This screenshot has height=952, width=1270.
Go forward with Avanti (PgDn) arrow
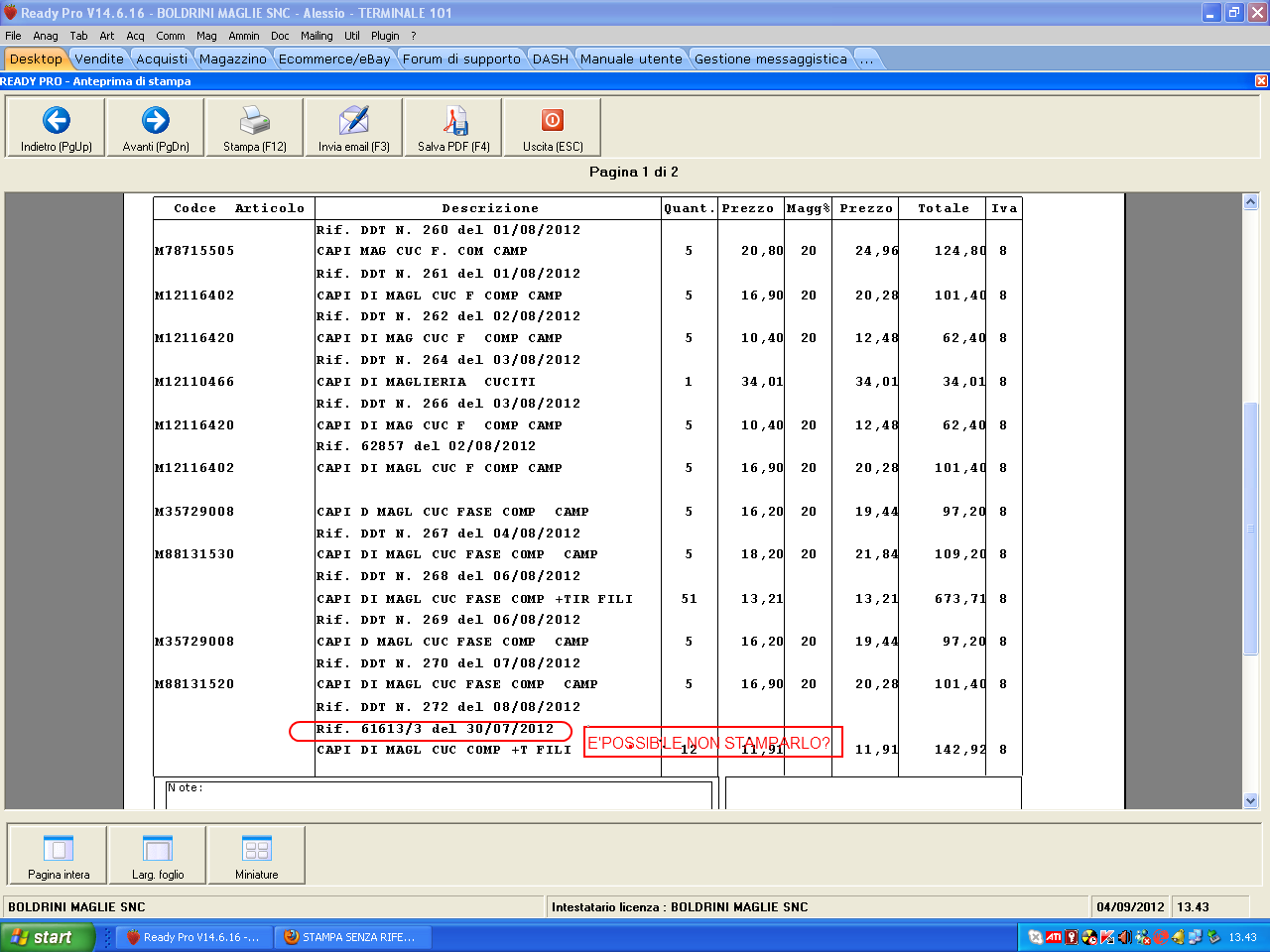tap(156, 127)
